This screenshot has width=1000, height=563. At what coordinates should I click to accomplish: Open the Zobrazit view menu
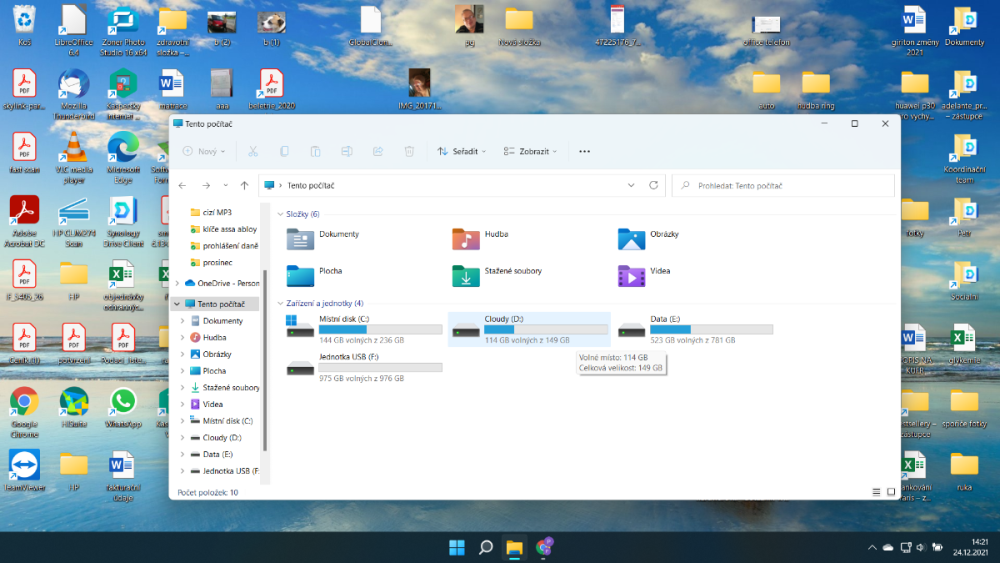tap(530, 151)
